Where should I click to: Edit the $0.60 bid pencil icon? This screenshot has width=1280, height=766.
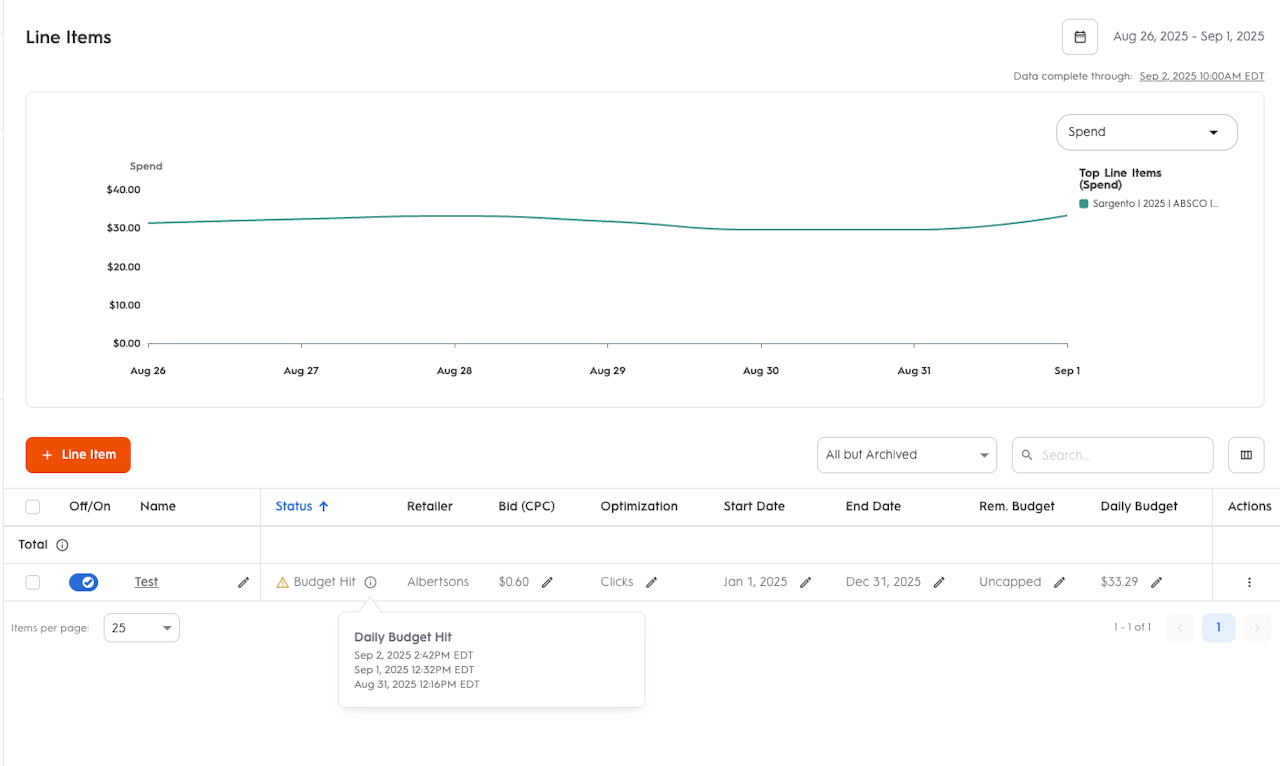click(547, 582)
